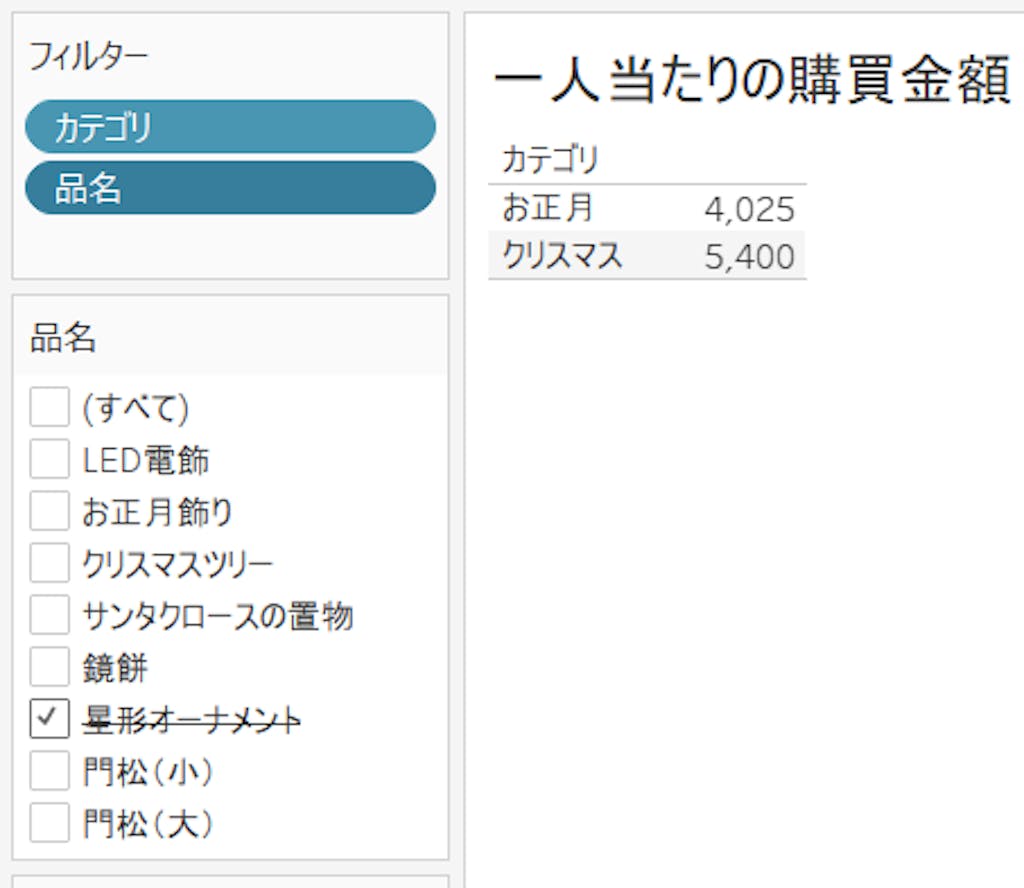The image size is (1024, 888).
Task: Tick the お正月飾り checkbox
Action: (x=49, y=511)
